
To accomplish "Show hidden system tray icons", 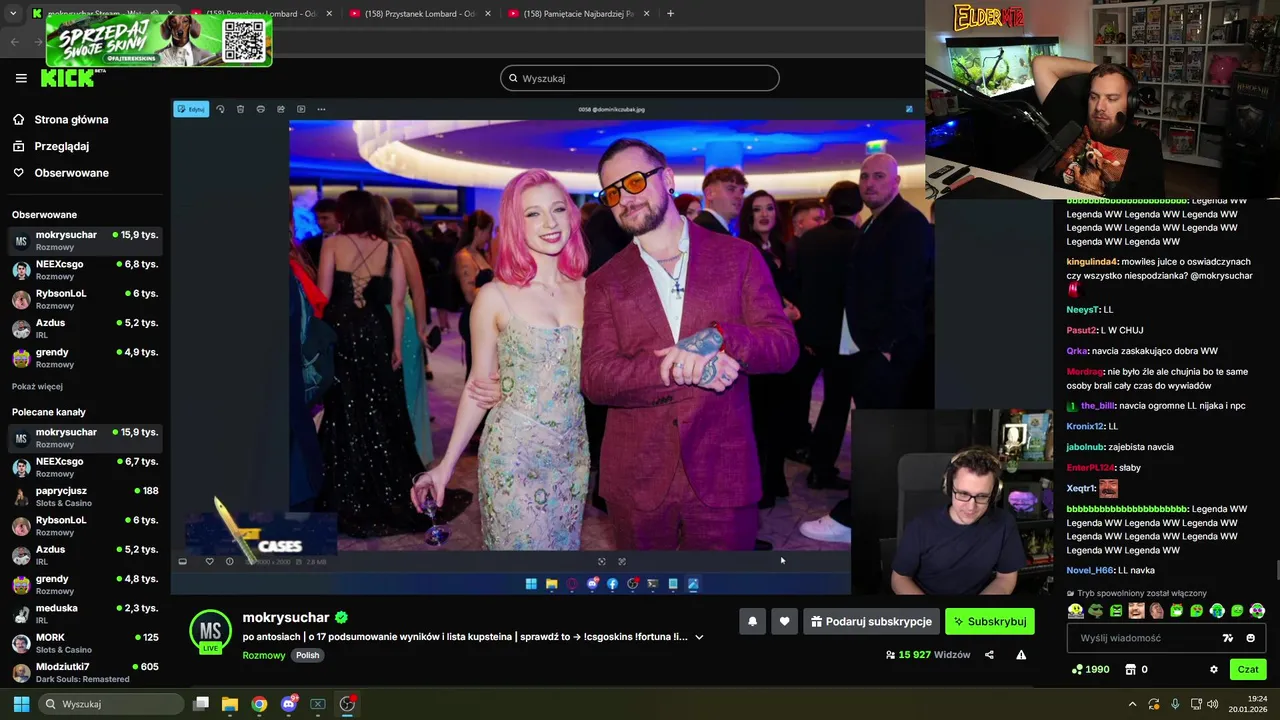I will [1132, 704].
